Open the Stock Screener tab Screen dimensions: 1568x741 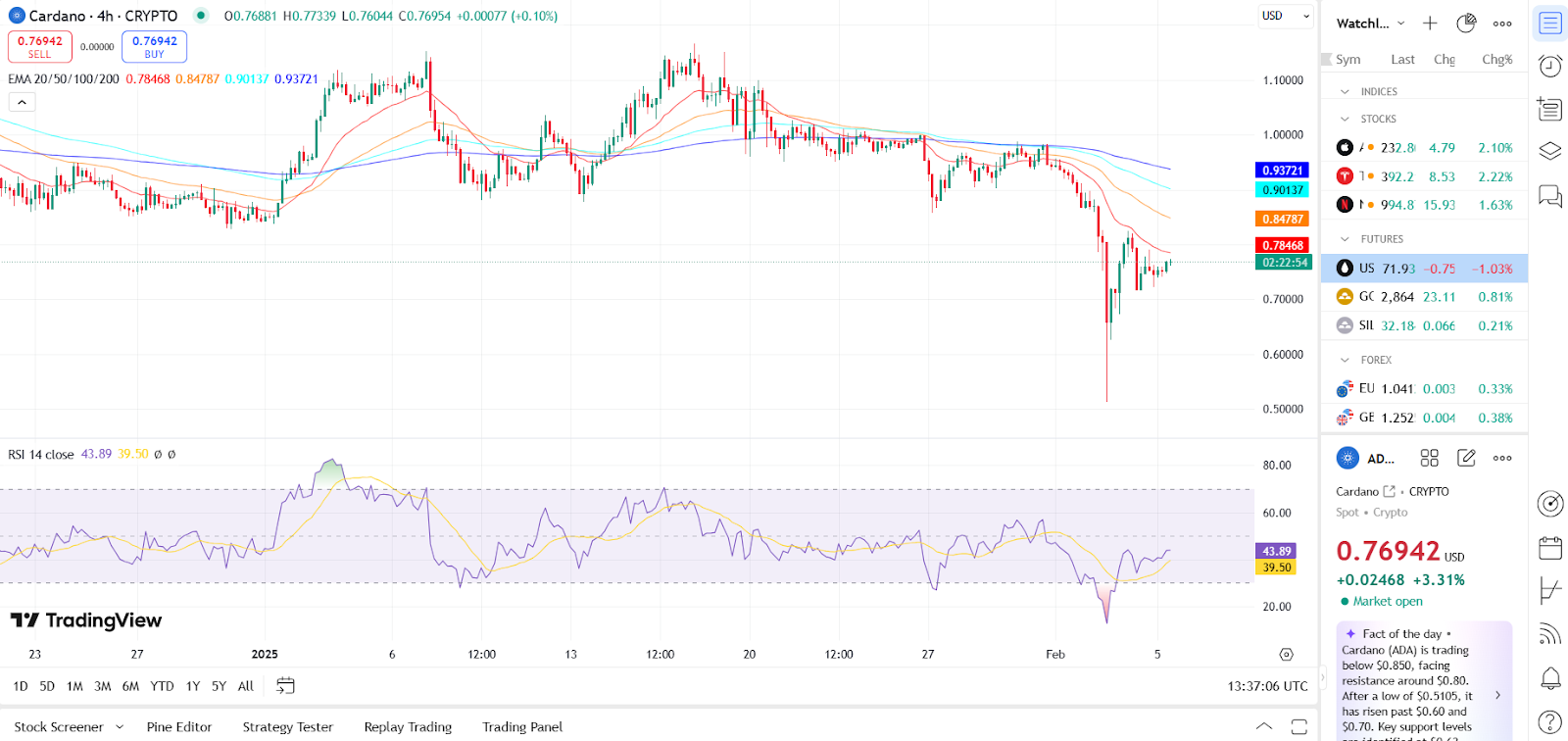(x=59, y=727)
